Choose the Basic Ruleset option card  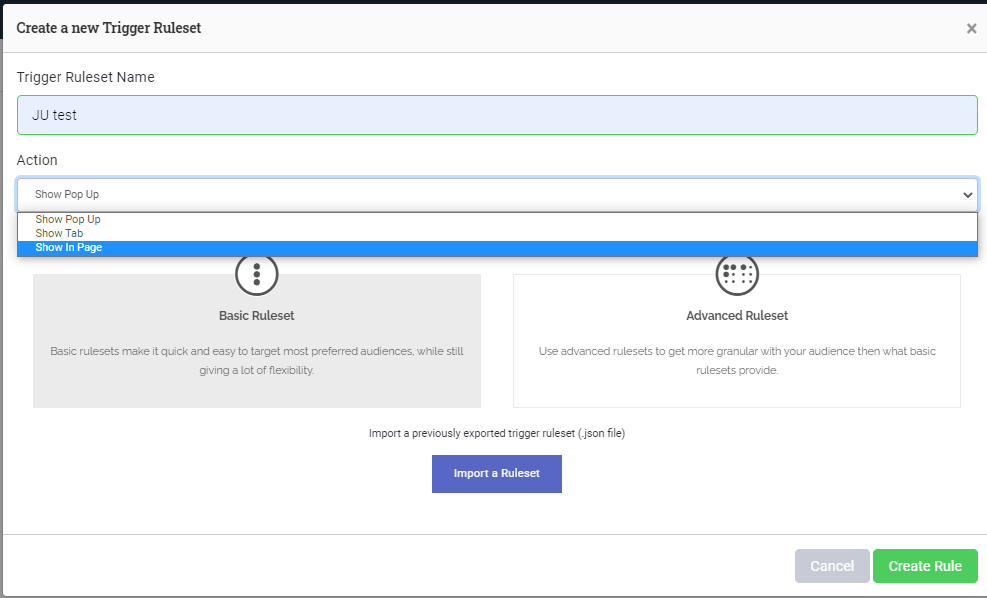[256, 340]
